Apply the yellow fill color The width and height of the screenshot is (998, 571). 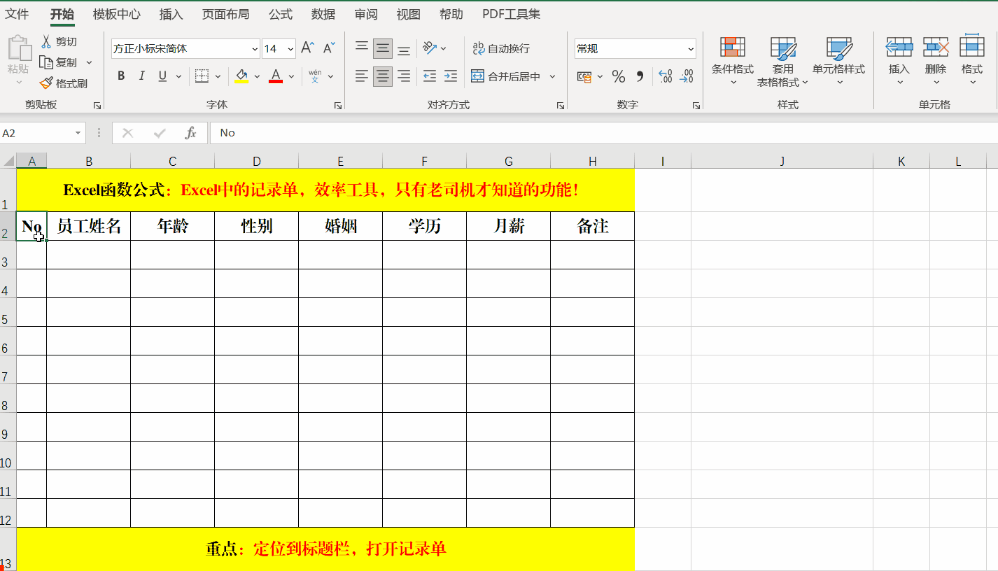coord(241,76)
